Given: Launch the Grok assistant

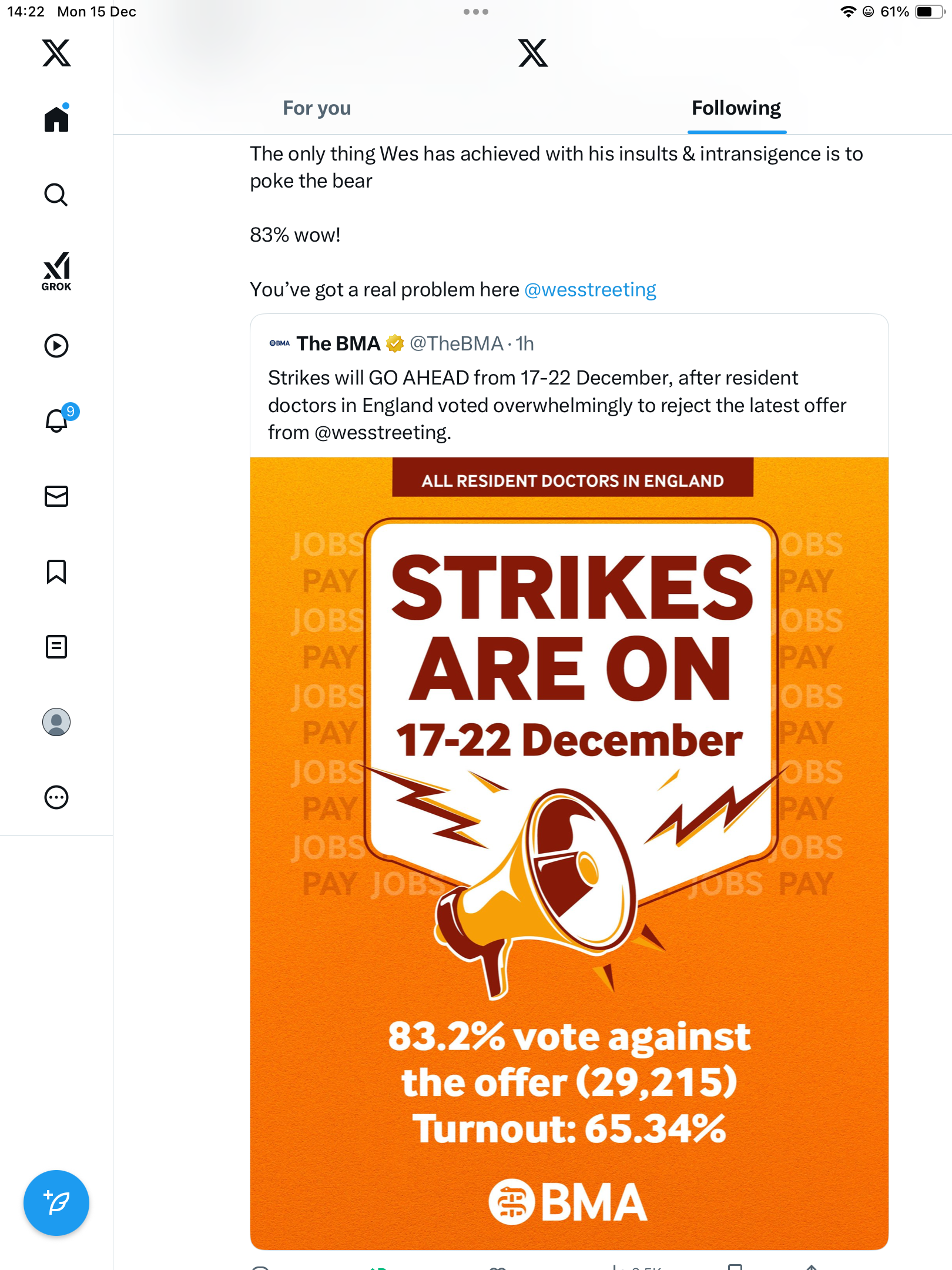Looking at the screenshot, I should (56, 272).
